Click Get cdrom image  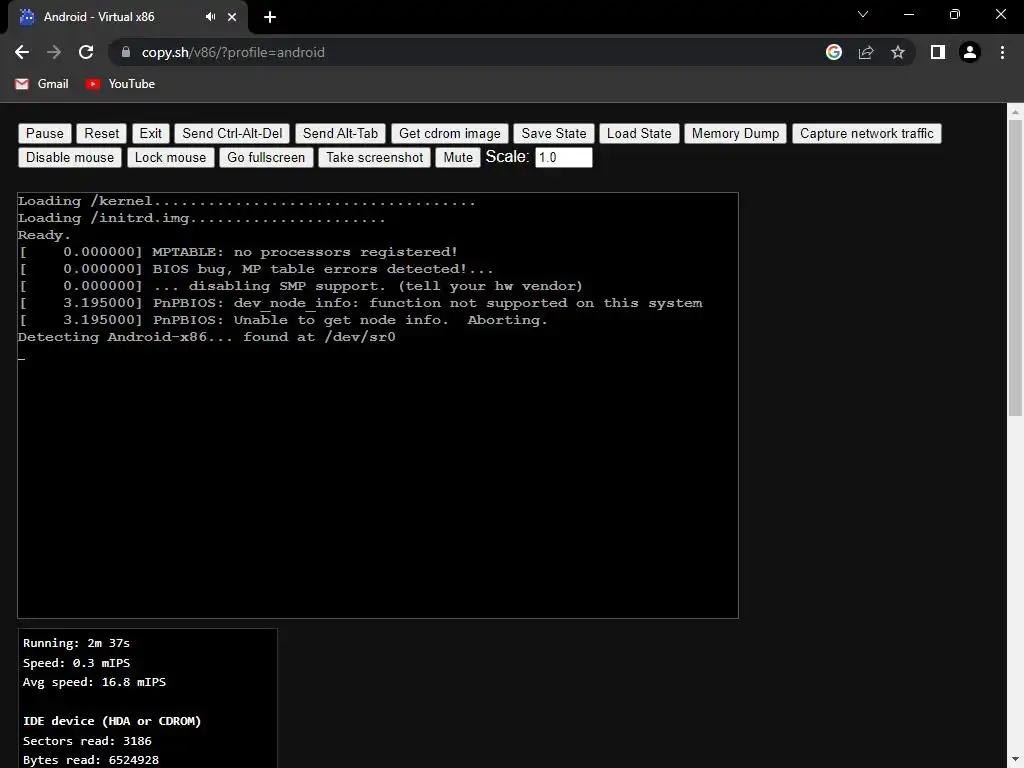click(449, 133)
